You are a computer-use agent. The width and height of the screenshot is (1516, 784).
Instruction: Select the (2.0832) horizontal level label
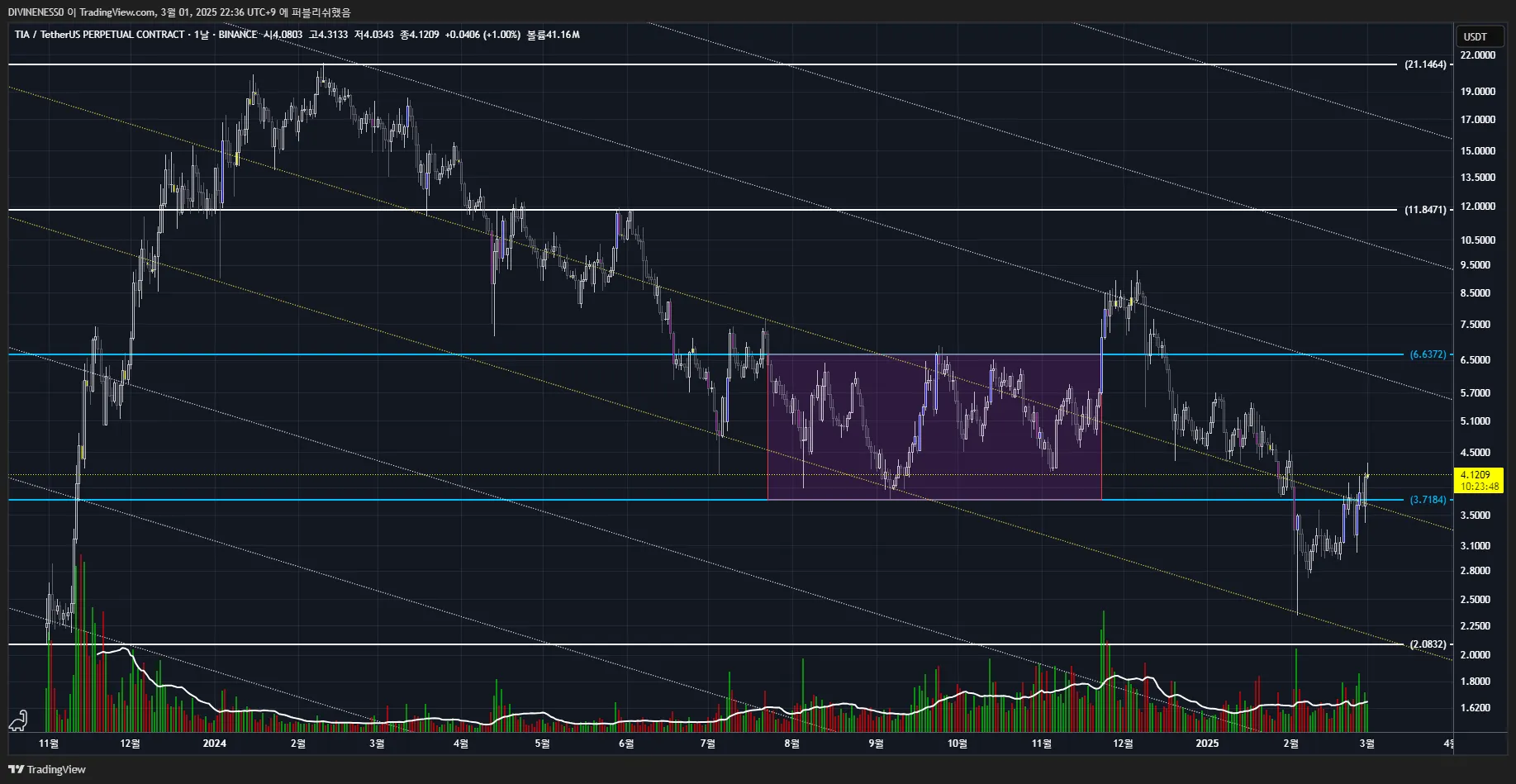(1428, 644)
